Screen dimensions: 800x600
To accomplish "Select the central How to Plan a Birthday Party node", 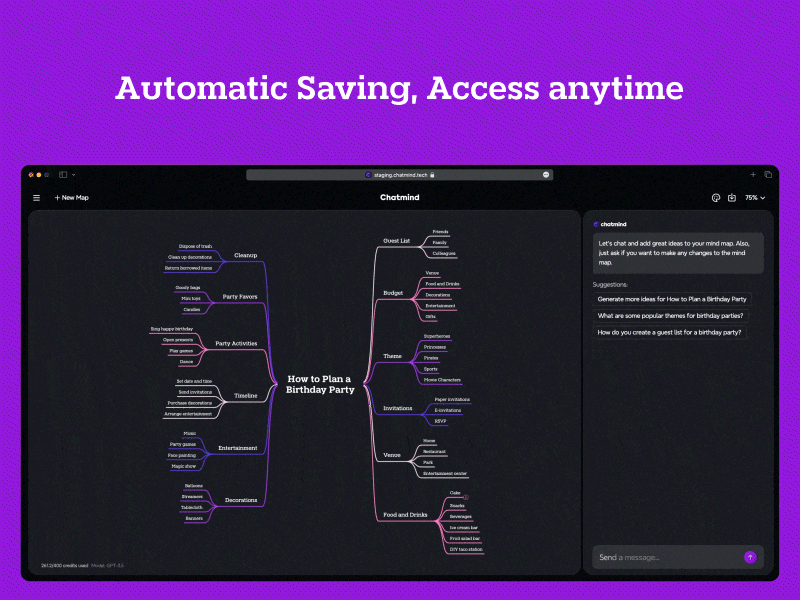I will click(x=320, y=384).
